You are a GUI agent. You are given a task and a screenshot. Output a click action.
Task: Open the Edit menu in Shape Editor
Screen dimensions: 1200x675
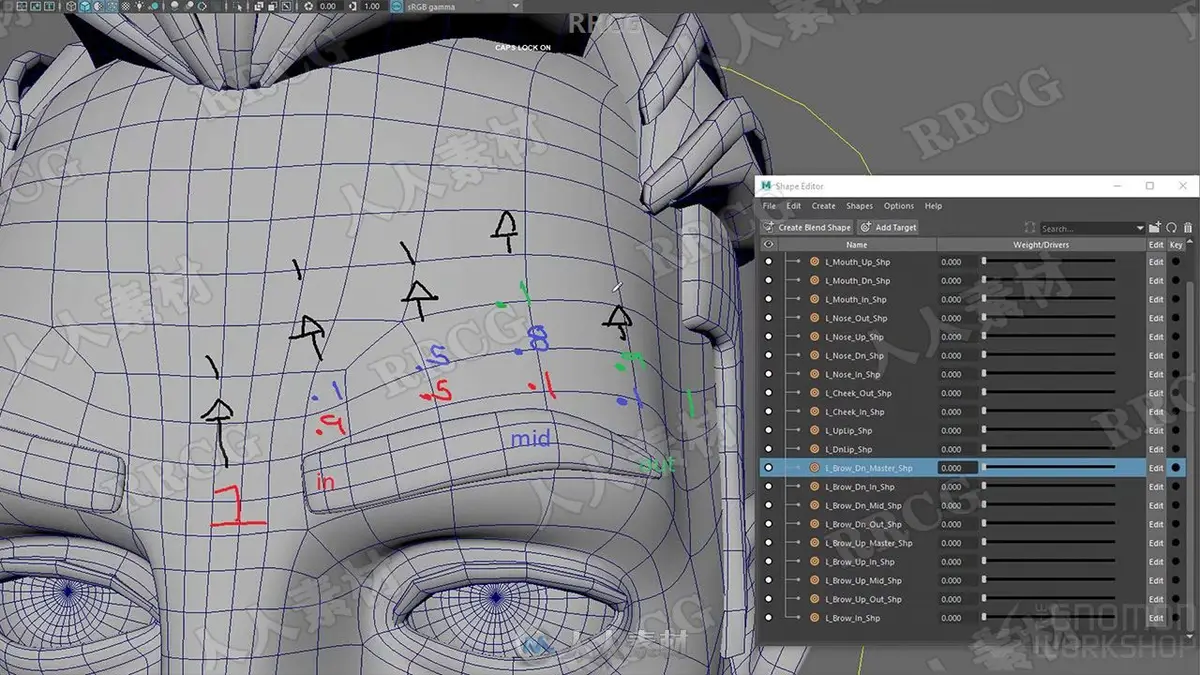(793, 206)
